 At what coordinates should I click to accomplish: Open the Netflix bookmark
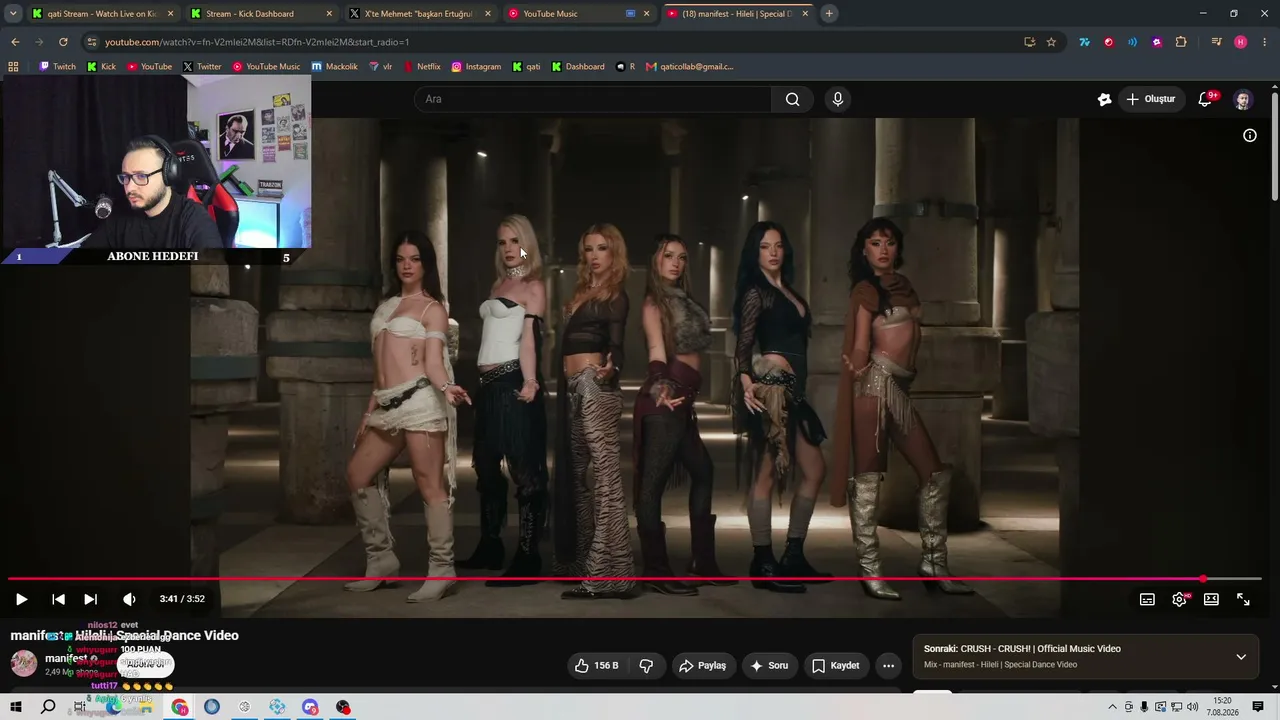click(422, 67)
